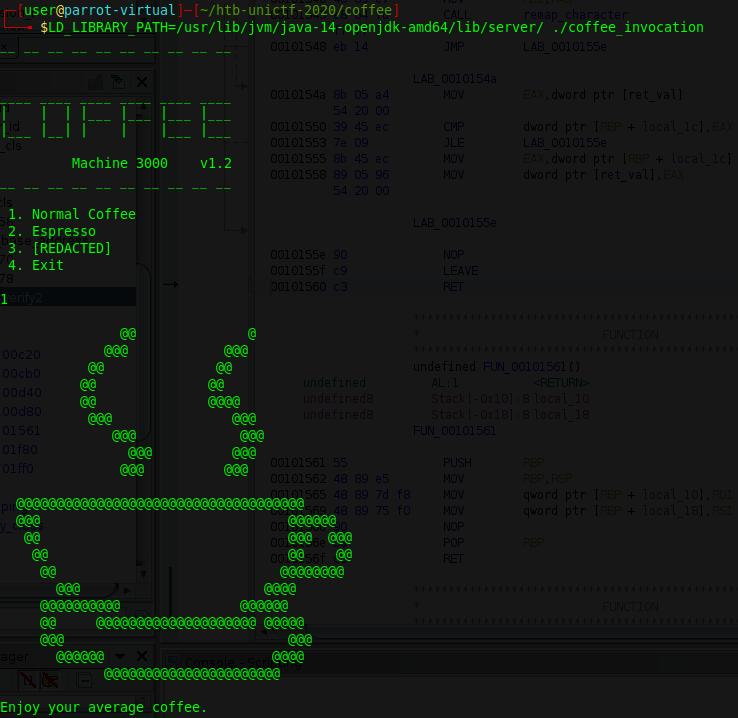Close the Data Type Manager panel
738x718 pixels.
(141, 656)
